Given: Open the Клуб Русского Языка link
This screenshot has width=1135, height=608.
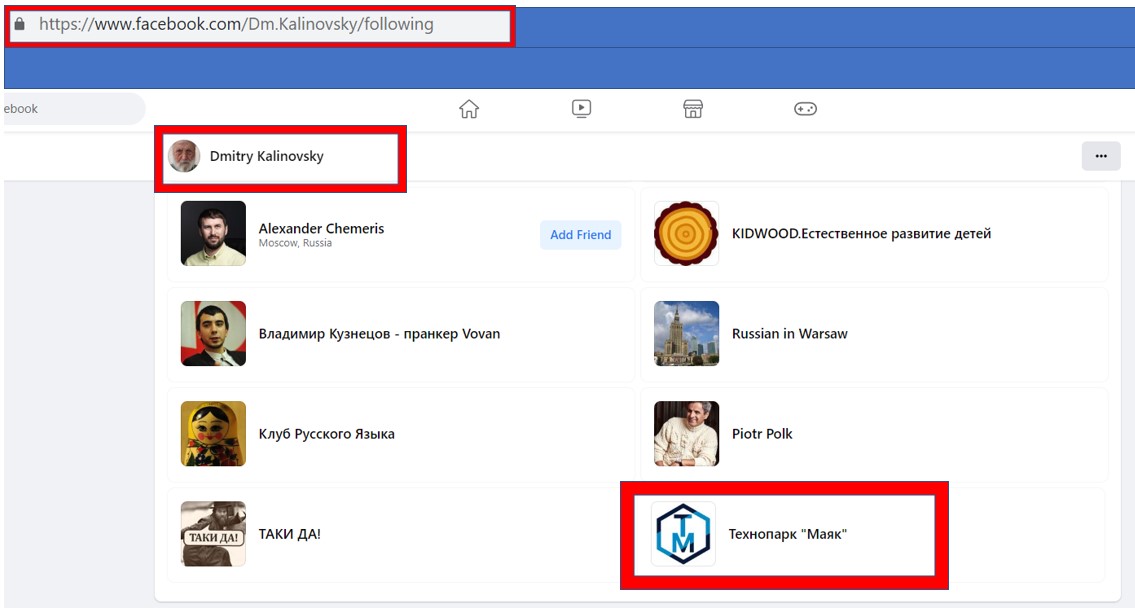Looking at the screenshot, I should point(326,434).
